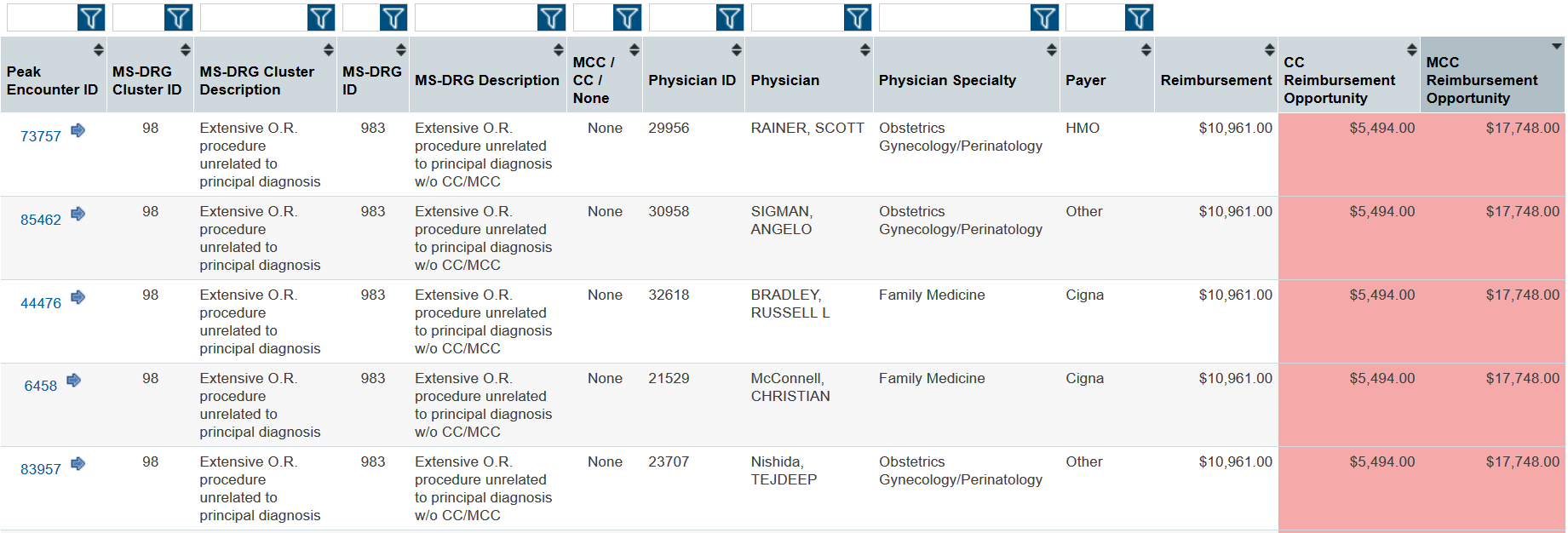Open encounter link 83957

(x=41, y=469)
